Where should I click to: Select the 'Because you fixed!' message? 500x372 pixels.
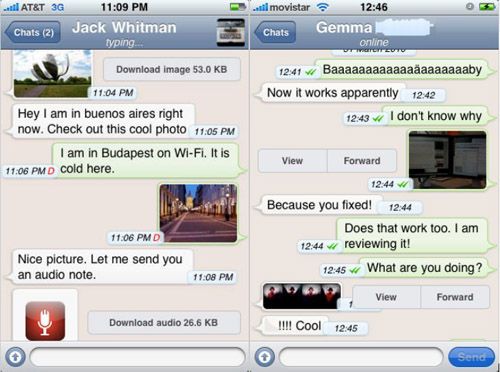coord(319,205)
